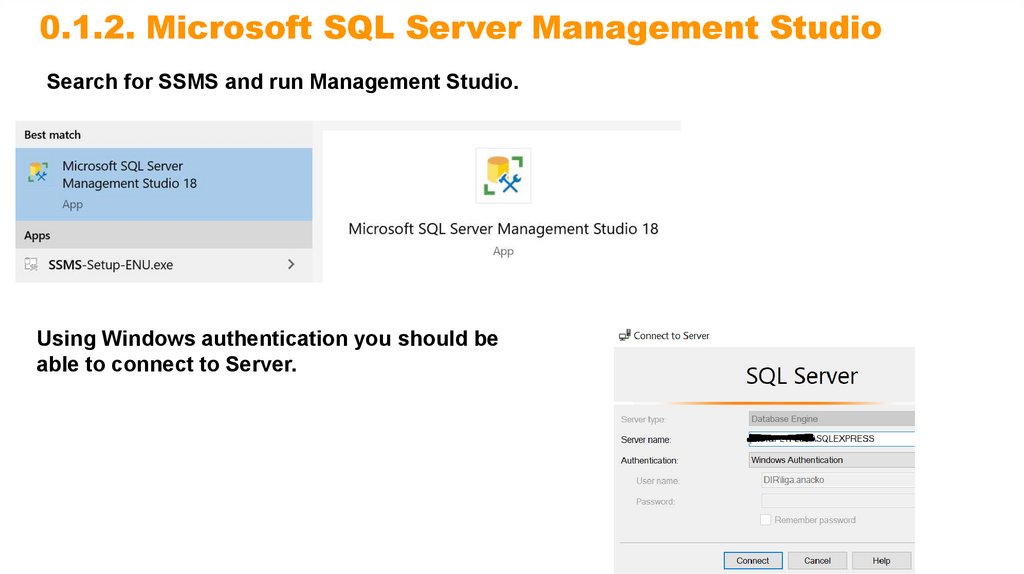Click the SQL Server banner heading
The width and height of the screenshot is (1024, 574).
tap(801, 377)
